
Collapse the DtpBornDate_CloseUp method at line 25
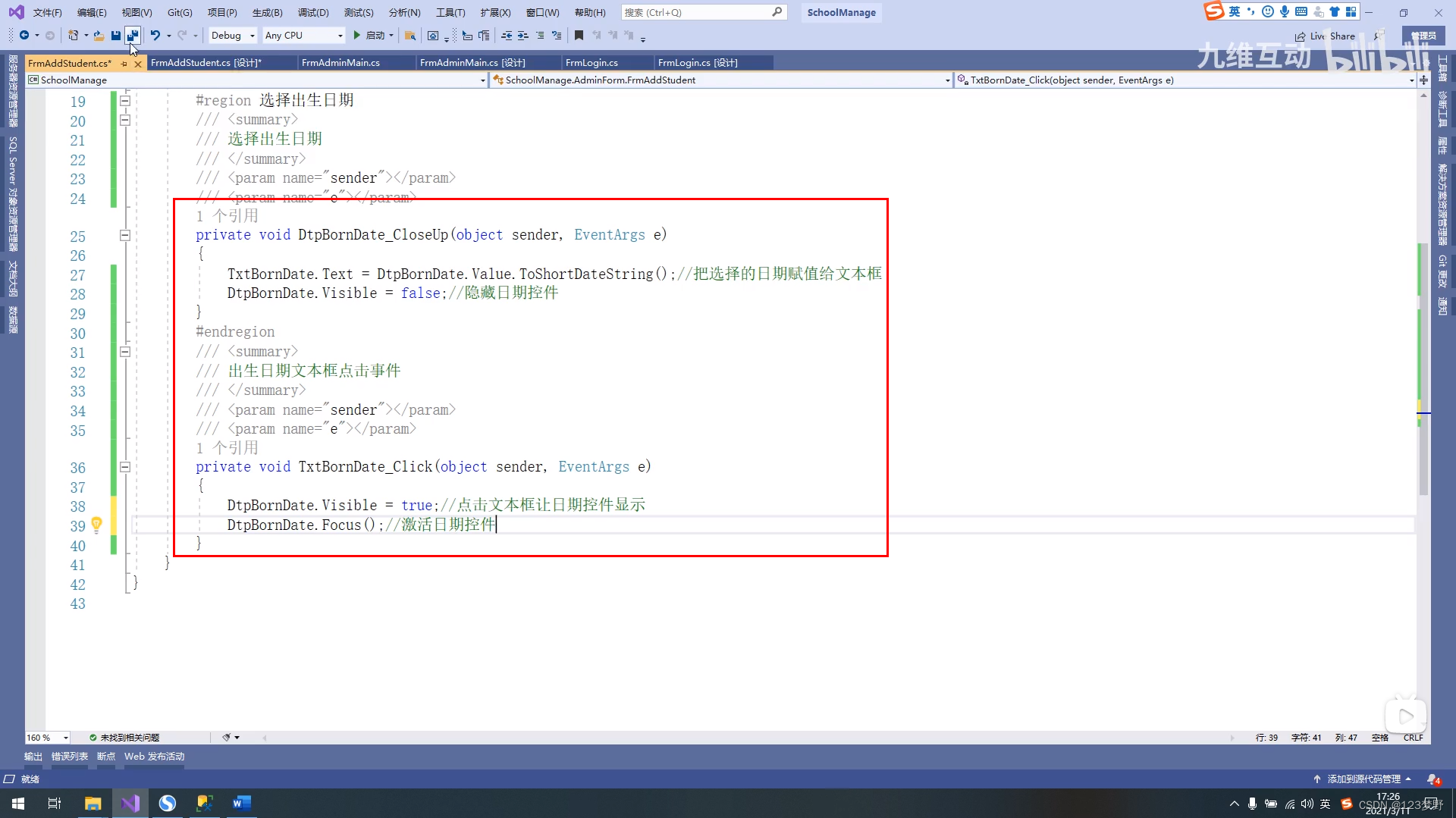pyautogui.click(x=125, y=236)
